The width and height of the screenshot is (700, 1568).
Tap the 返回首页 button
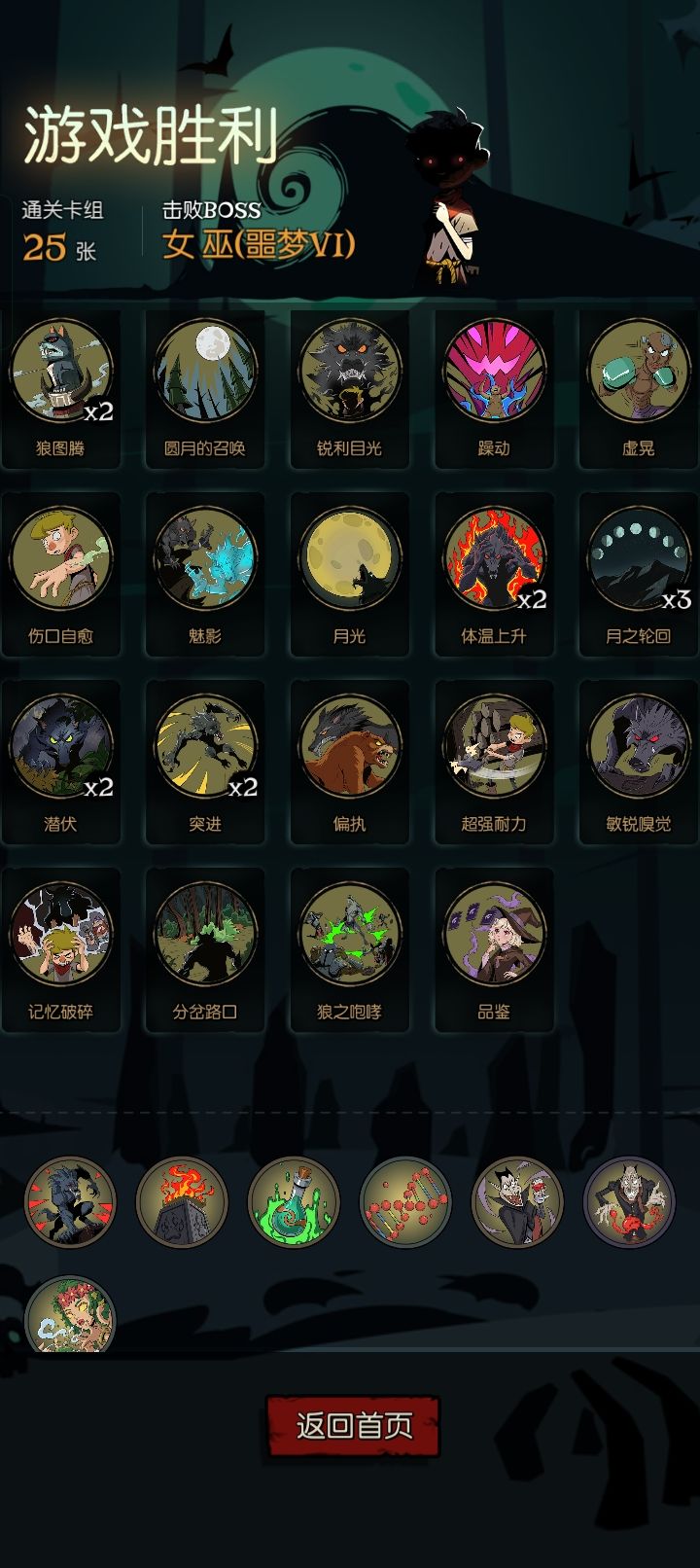click(353, 1426)
